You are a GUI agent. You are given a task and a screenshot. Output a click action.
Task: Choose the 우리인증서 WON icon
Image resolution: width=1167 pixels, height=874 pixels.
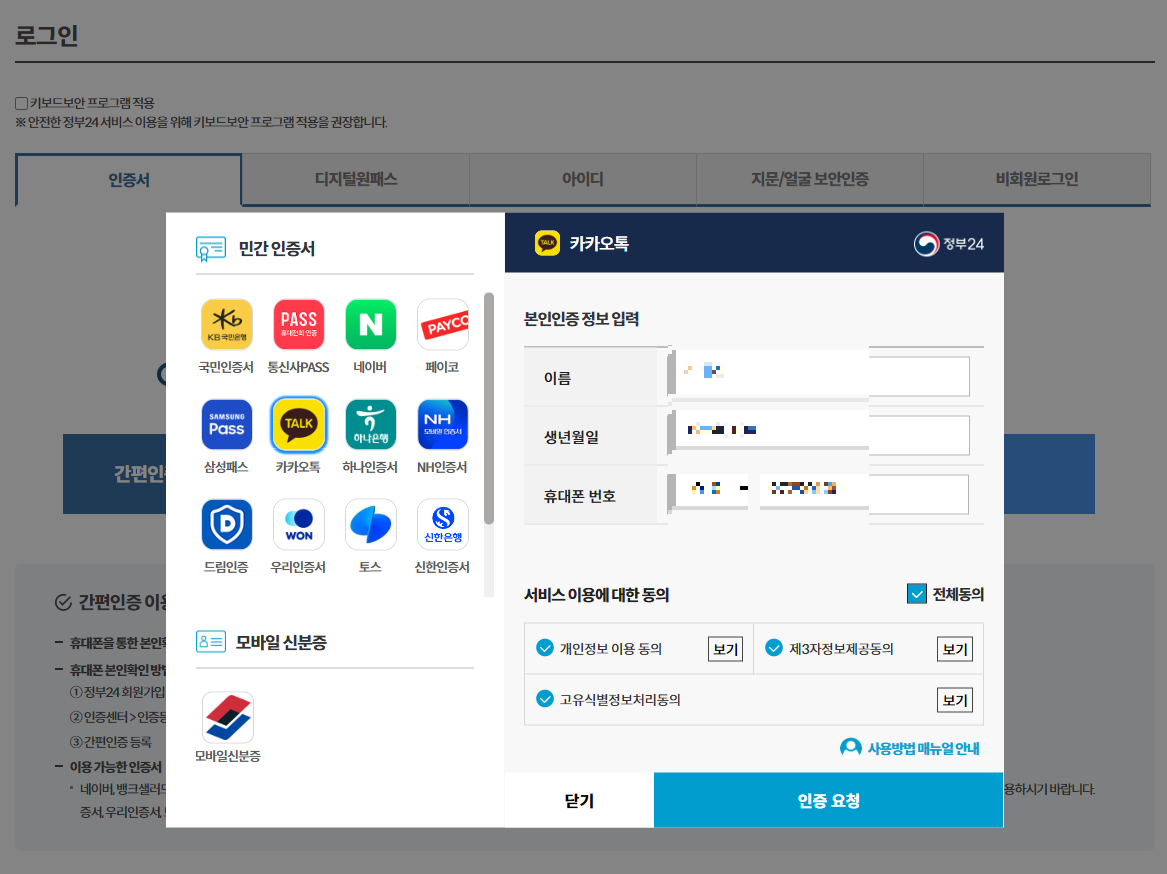298,525
